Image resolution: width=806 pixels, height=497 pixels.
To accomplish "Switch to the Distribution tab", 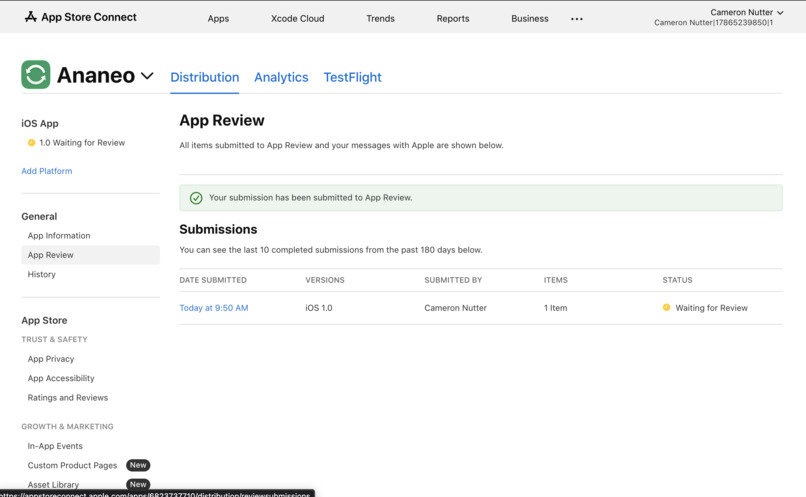I will click(205, 77).
